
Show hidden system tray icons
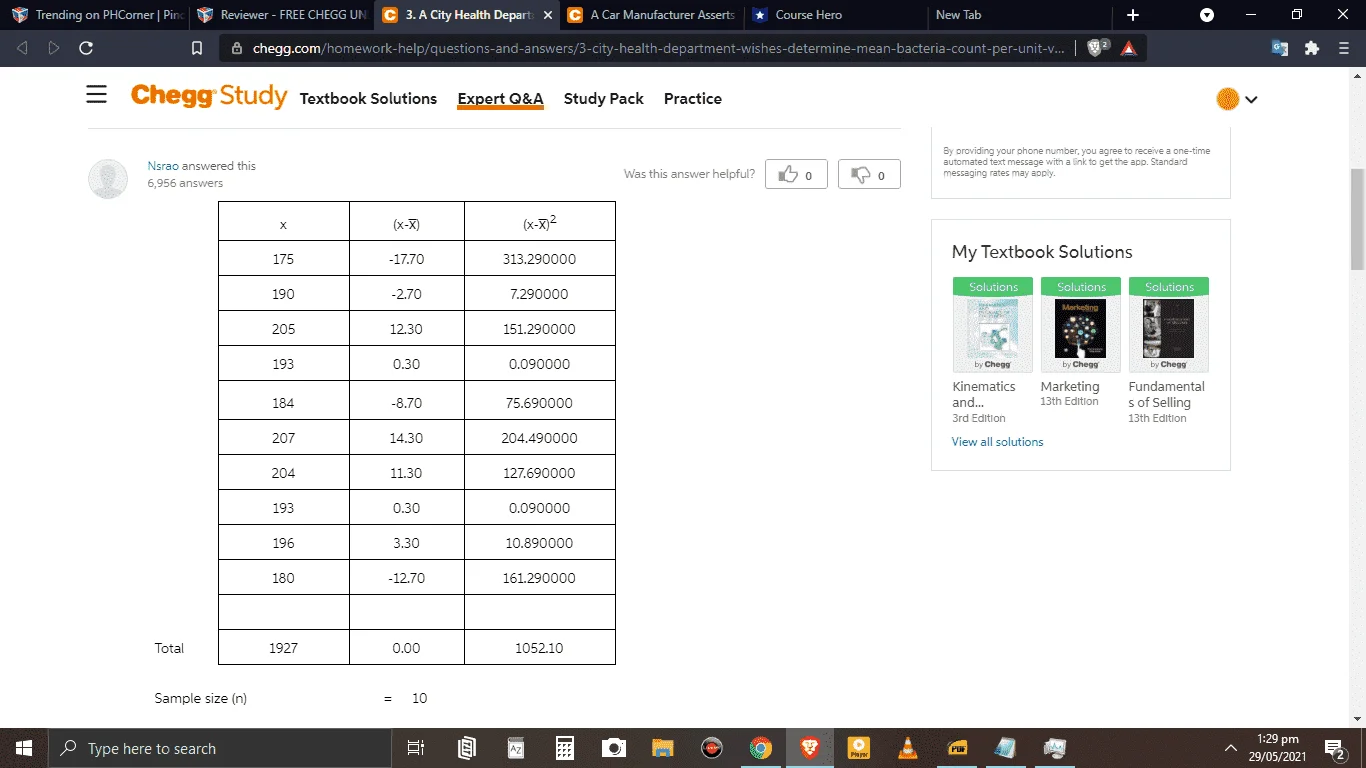1231,748
